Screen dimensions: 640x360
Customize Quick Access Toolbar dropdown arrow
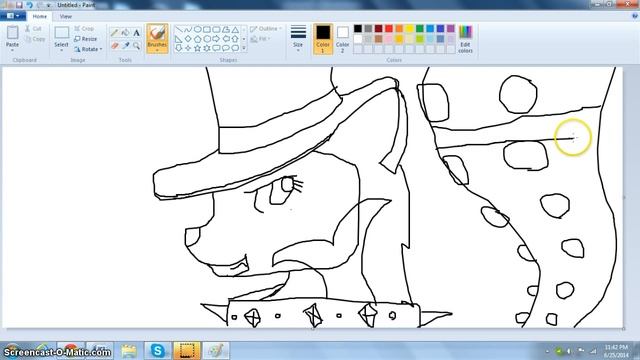[49, 5]
